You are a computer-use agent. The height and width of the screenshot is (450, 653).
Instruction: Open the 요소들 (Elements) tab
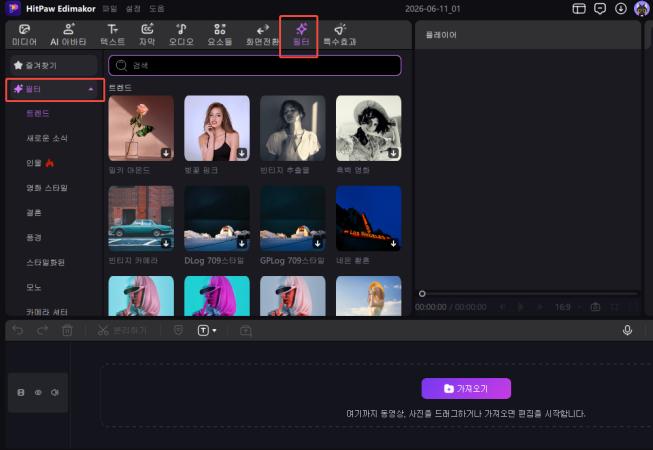pos(220,35)
